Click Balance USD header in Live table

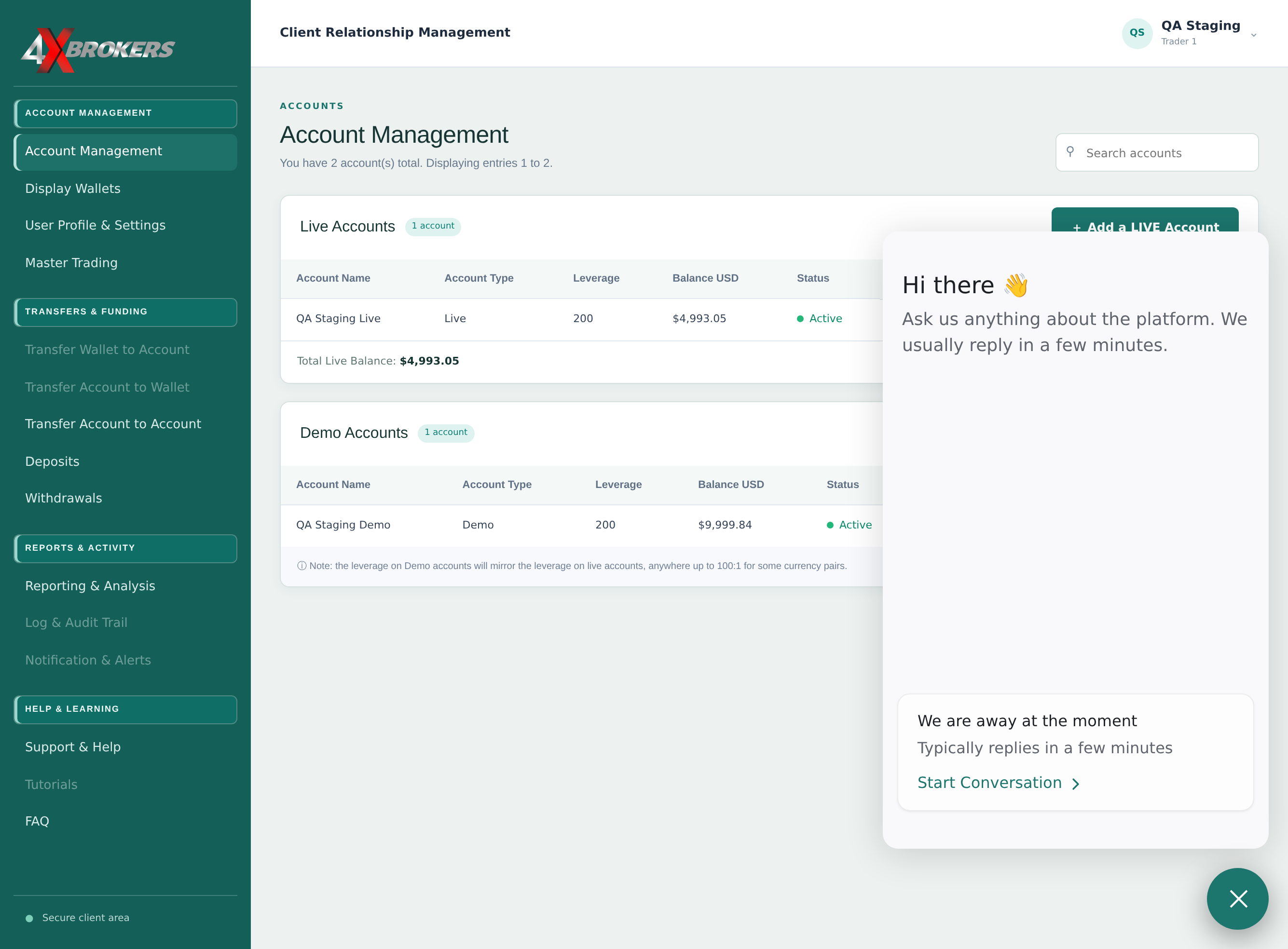coord(705,279)
